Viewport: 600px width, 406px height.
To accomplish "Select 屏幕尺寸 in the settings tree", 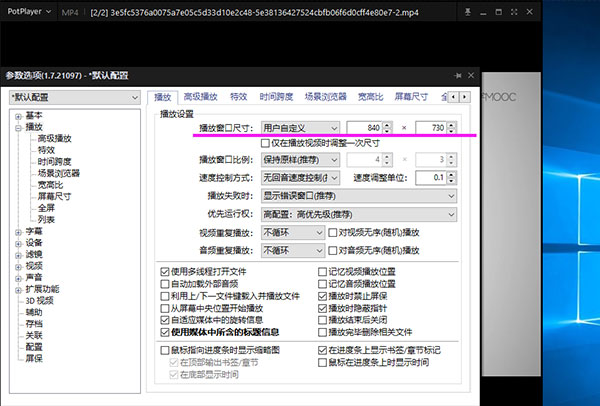I will click(x=54, y=196).
